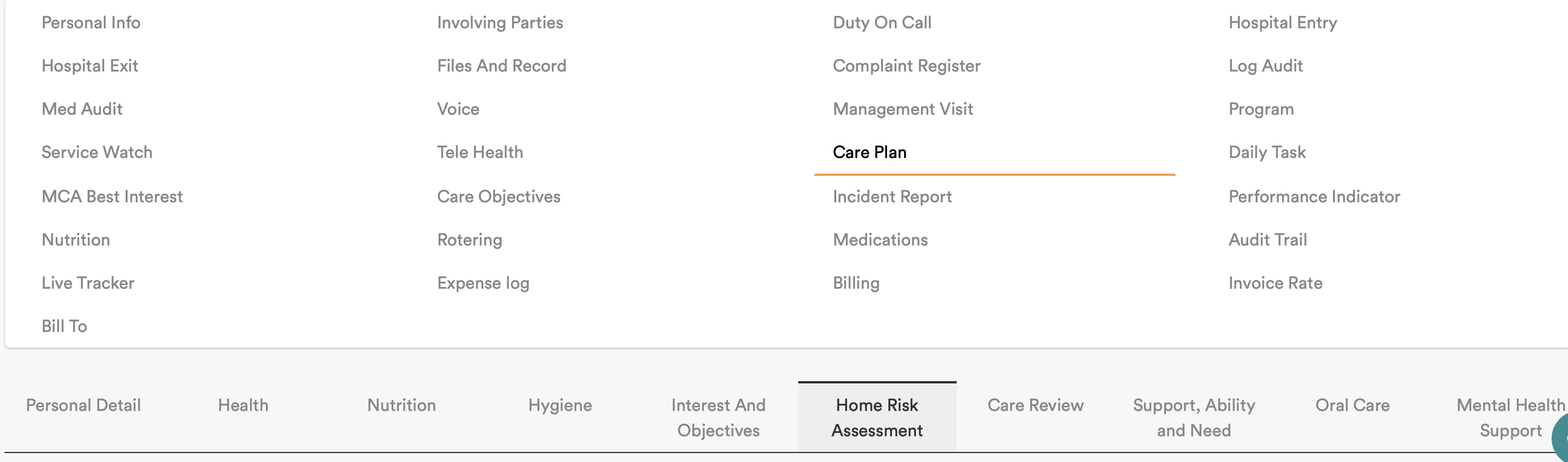The width and height of the screenshot is (1568, 462).
Task: Select the Care Plan menu item
Action: (869, 152)
